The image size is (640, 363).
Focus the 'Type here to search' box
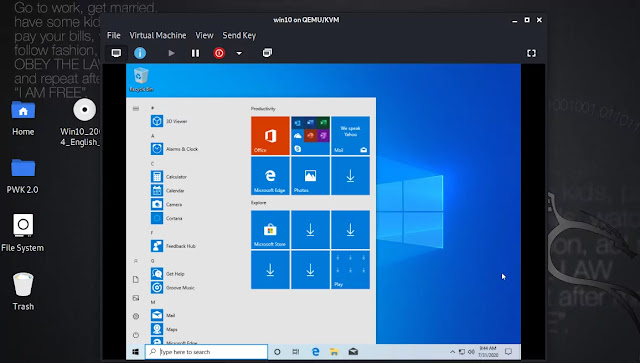(207, 352)
